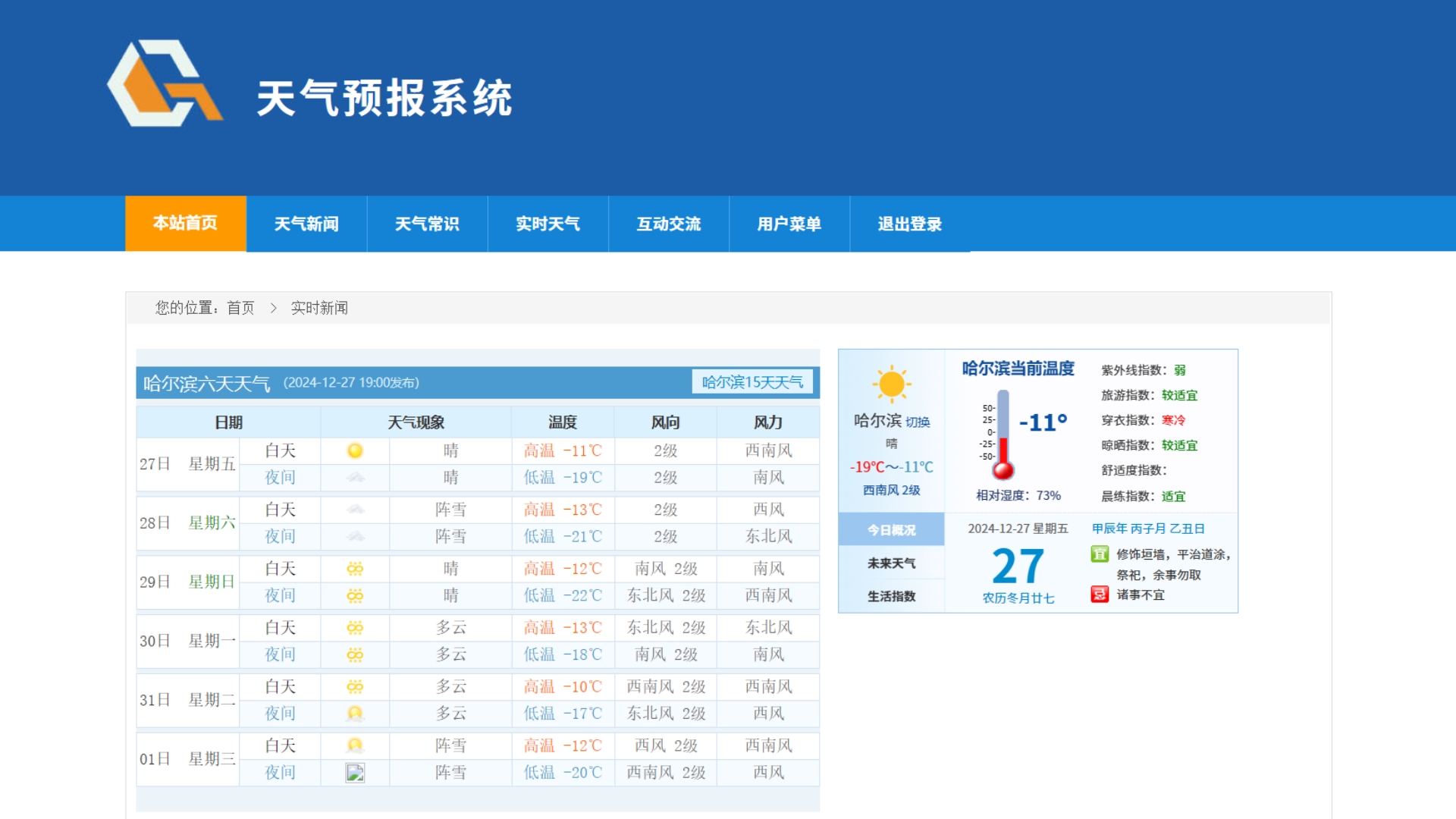Click 28日 星期六 date cell

pyautogui.click(x=187, y=523)
